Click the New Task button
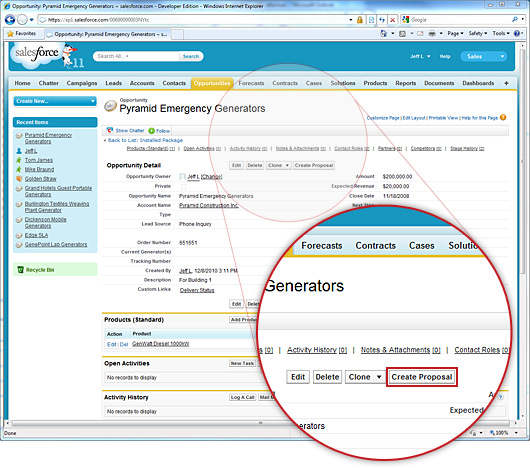Image resolution: width=530 pixels, height=468 pixels. point(242,363)
